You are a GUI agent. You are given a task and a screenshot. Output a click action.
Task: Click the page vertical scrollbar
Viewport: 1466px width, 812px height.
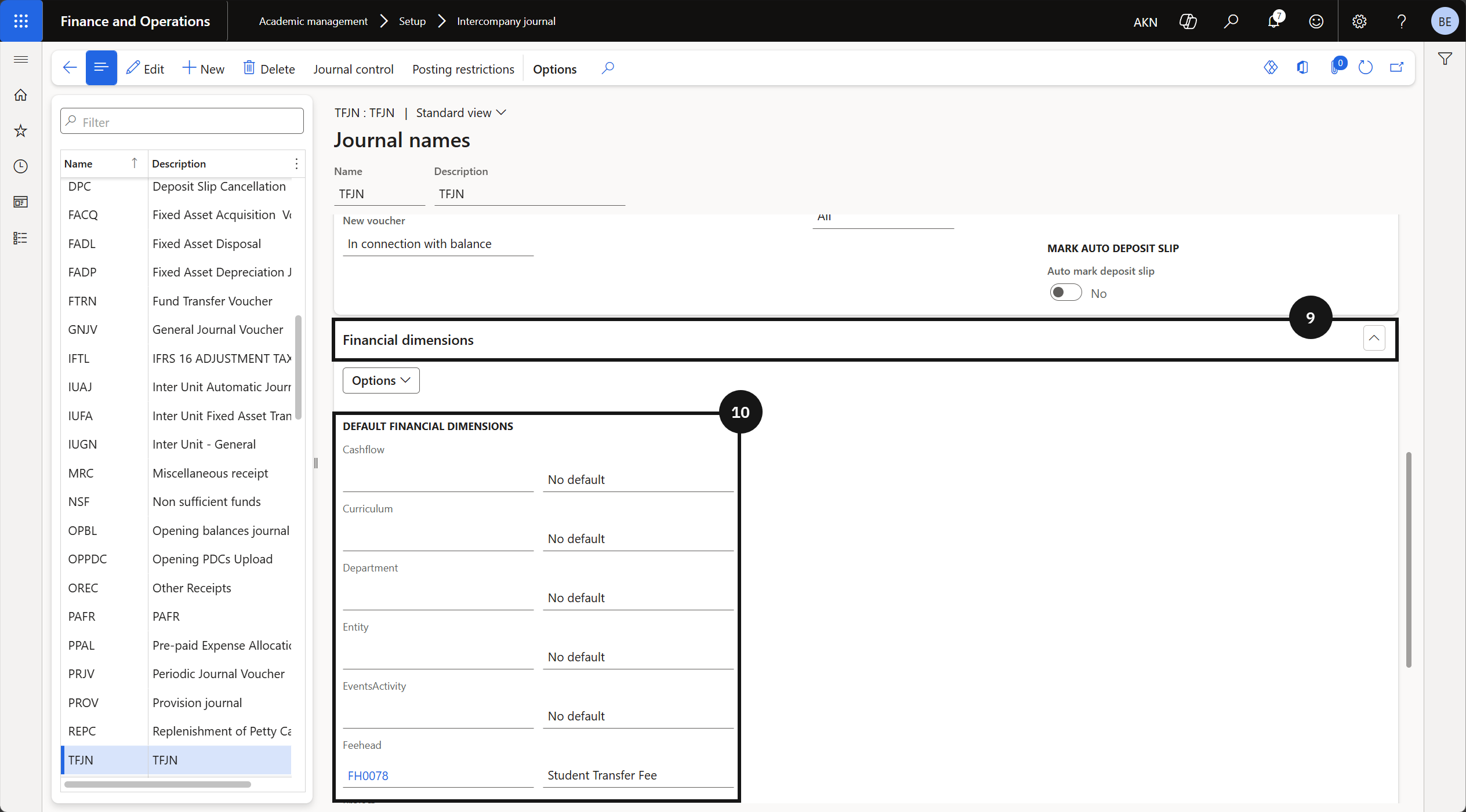1409,559
